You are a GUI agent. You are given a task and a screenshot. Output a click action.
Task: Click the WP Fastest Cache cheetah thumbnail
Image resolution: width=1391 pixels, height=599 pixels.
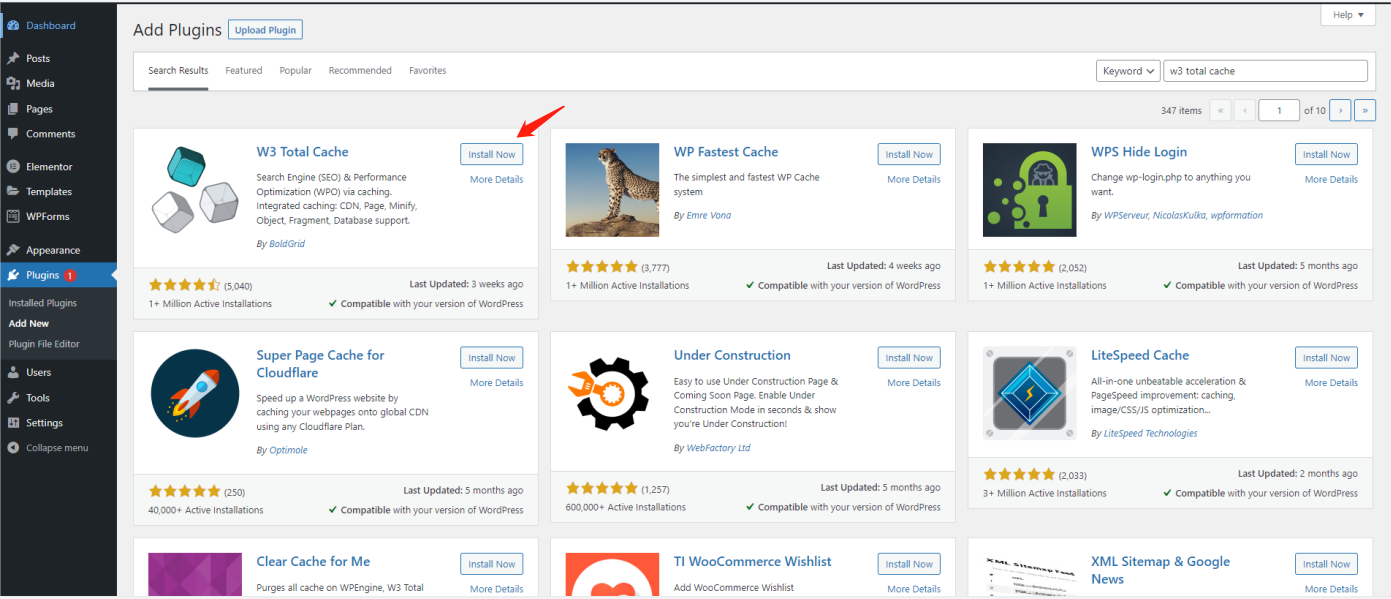click(612, 190)
